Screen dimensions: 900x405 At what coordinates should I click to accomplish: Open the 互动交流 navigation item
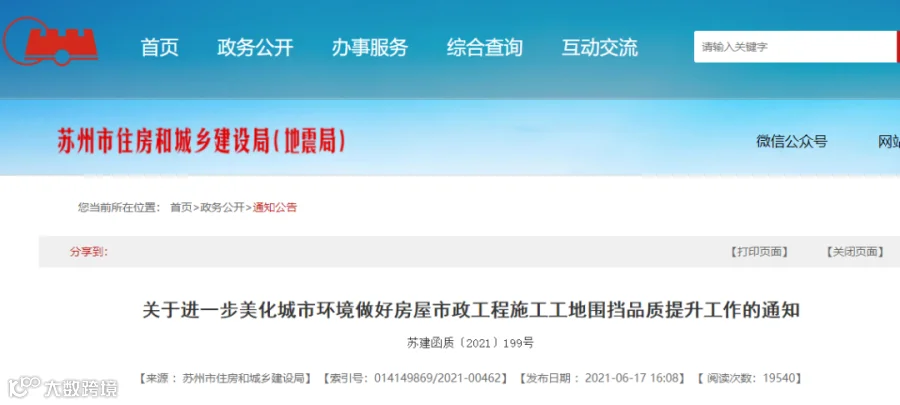coord(599,48)
